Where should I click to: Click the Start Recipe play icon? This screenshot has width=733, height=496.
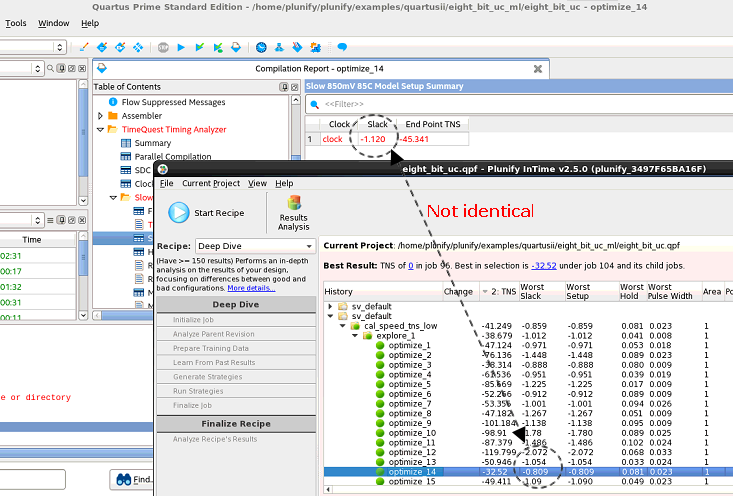pos(178,212)
